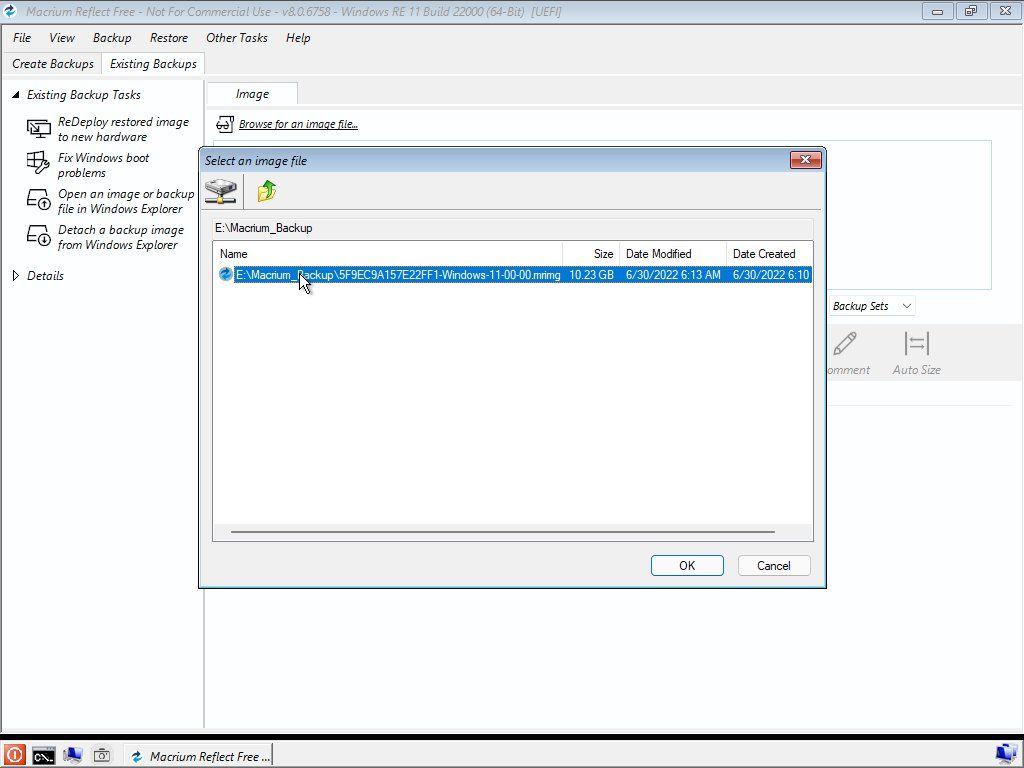Click Open an image or backup file link
Viewport: 1024px width, 768px height.
126,201
